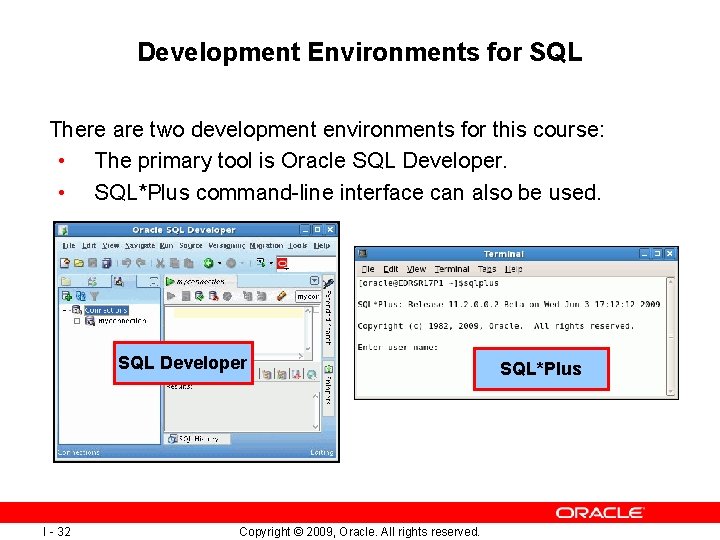Click the red Oracle icon in the toolbar

pos(282,263)
